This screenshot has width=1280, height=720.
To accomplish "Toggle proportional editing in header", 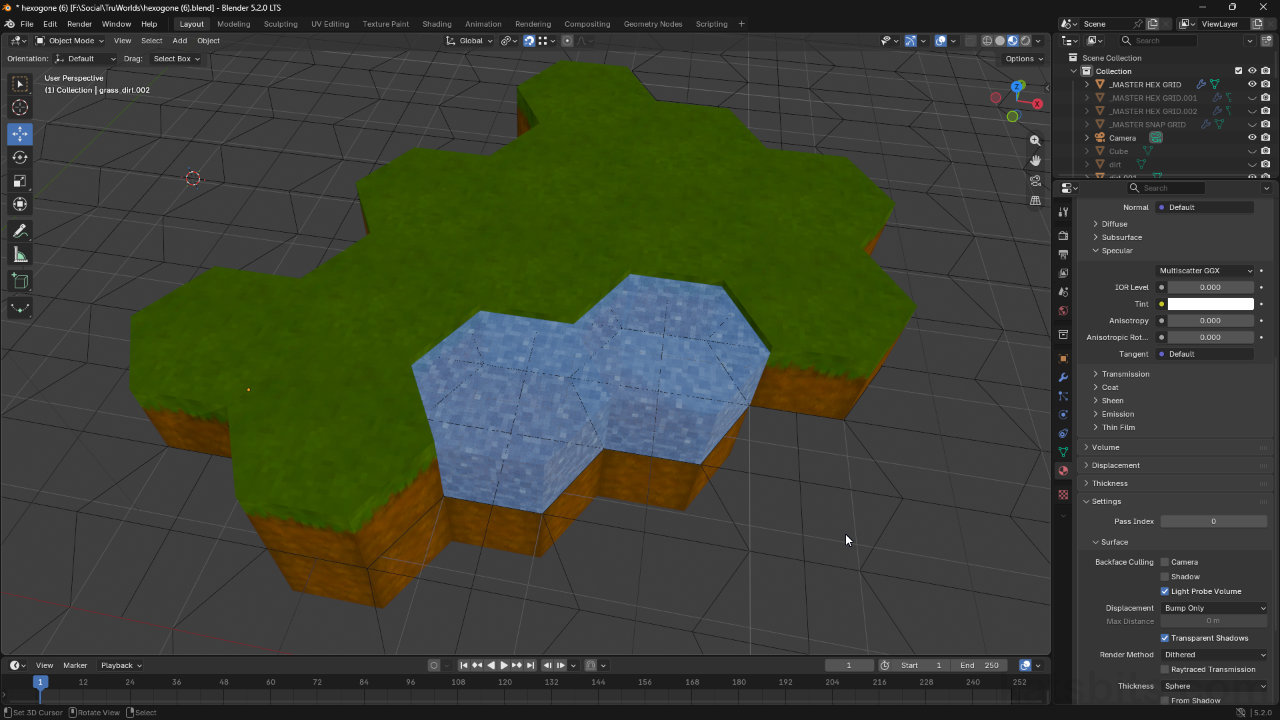I will point(567,41).
